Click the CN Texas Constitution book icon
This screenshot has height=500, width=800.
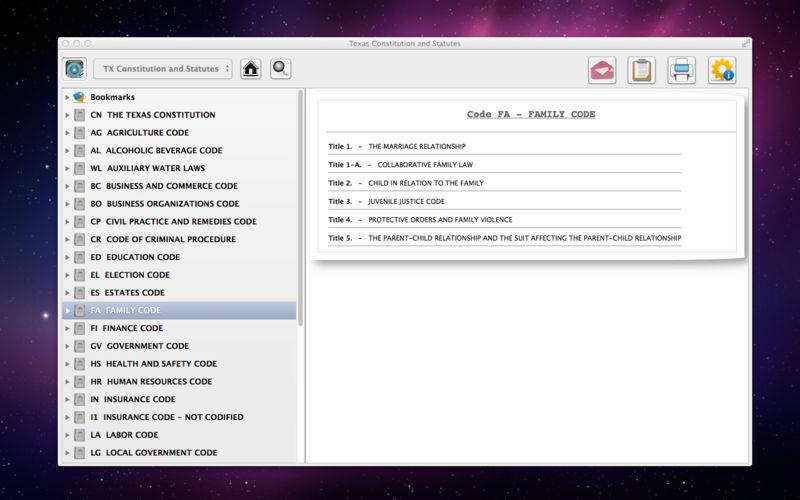(x=80, y=115)
